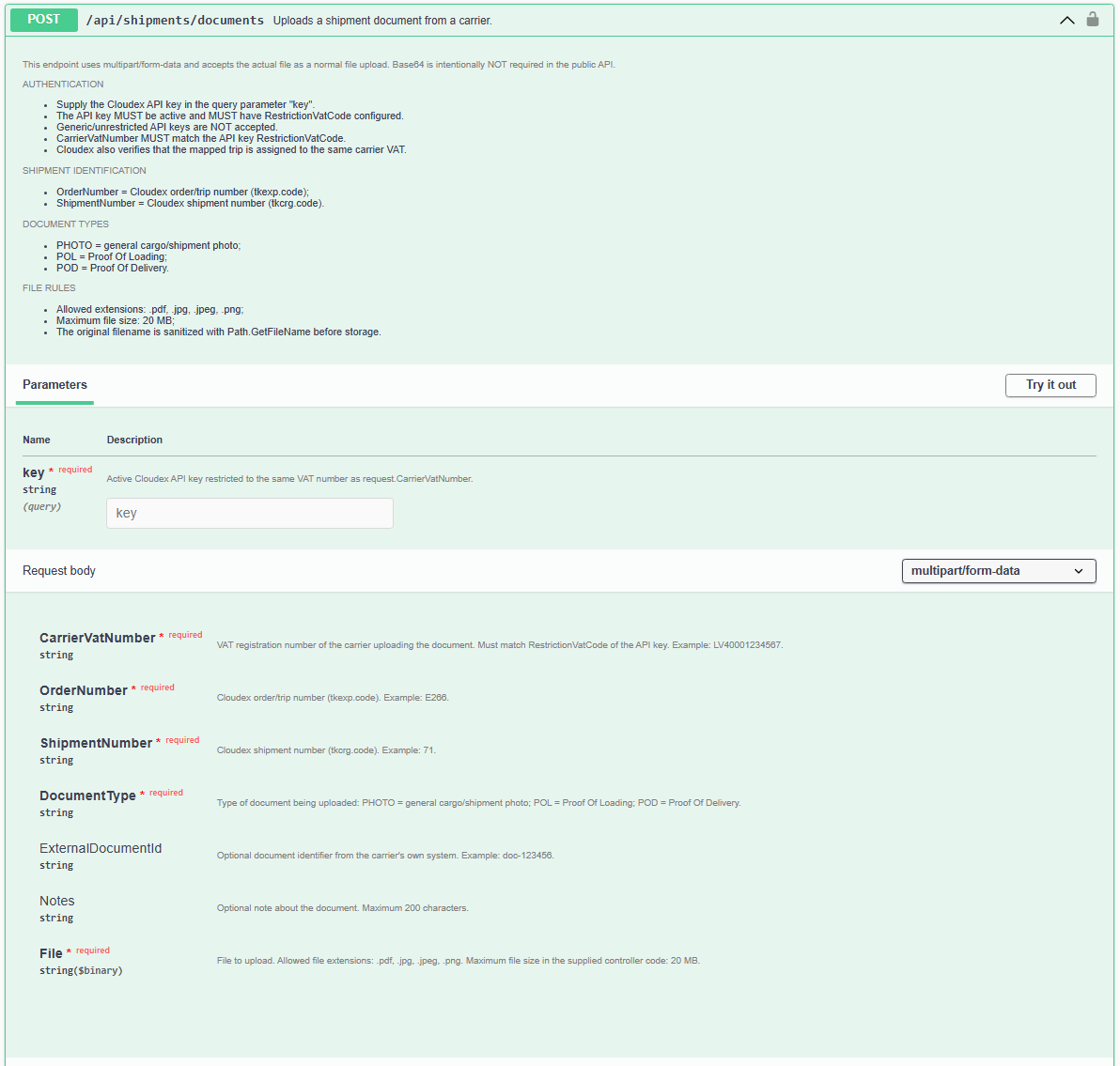1120x1066 pixels.
Task: Click the Name column header
Action: click(x=37, y=440)
